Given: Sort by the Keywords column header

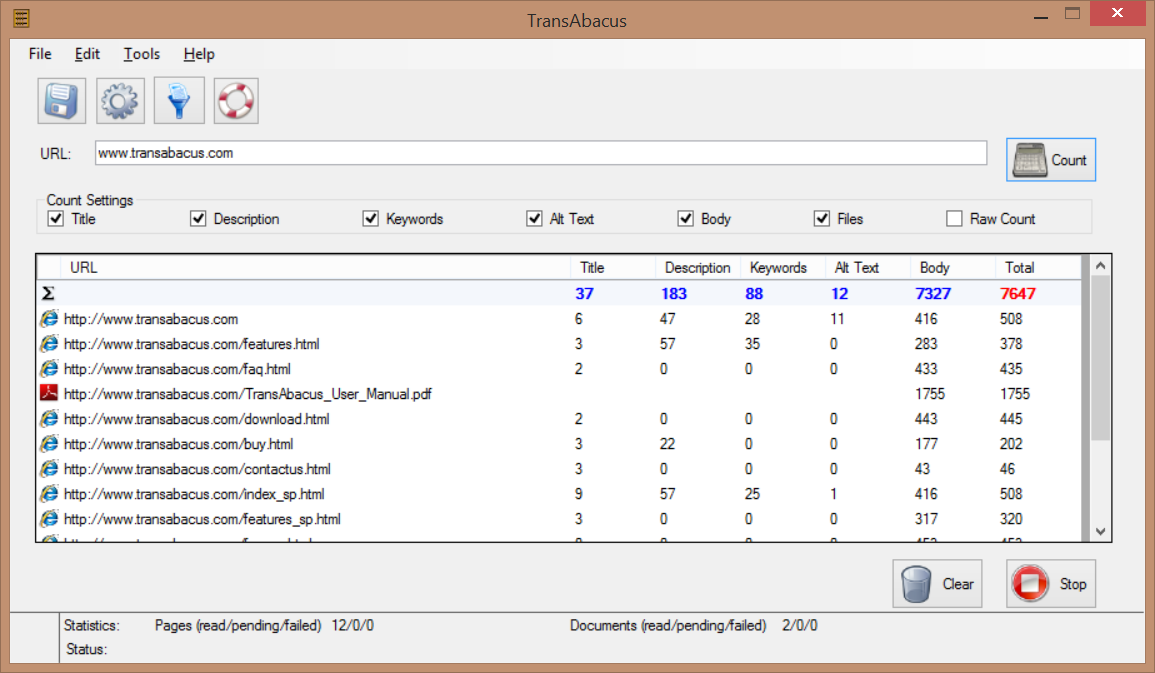Looking at the screenshot, I should pyautogui.click(x=782, y=267).
